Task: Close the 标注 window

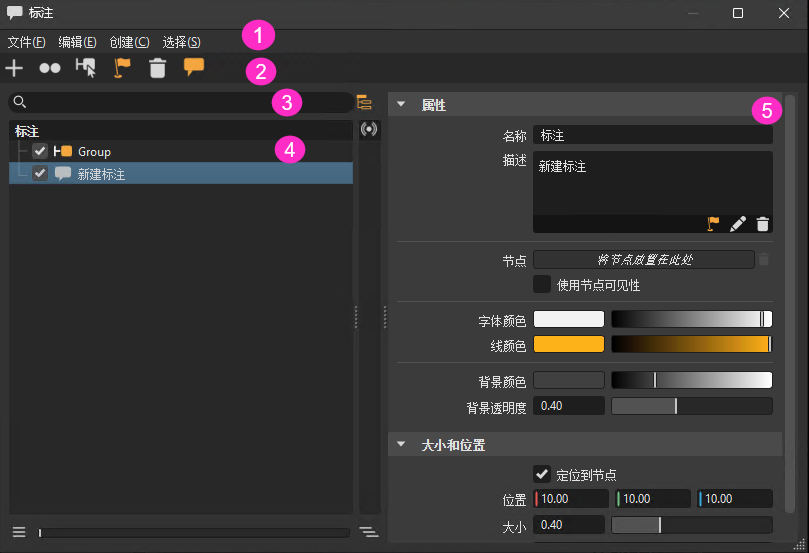Action: (784, 13)
